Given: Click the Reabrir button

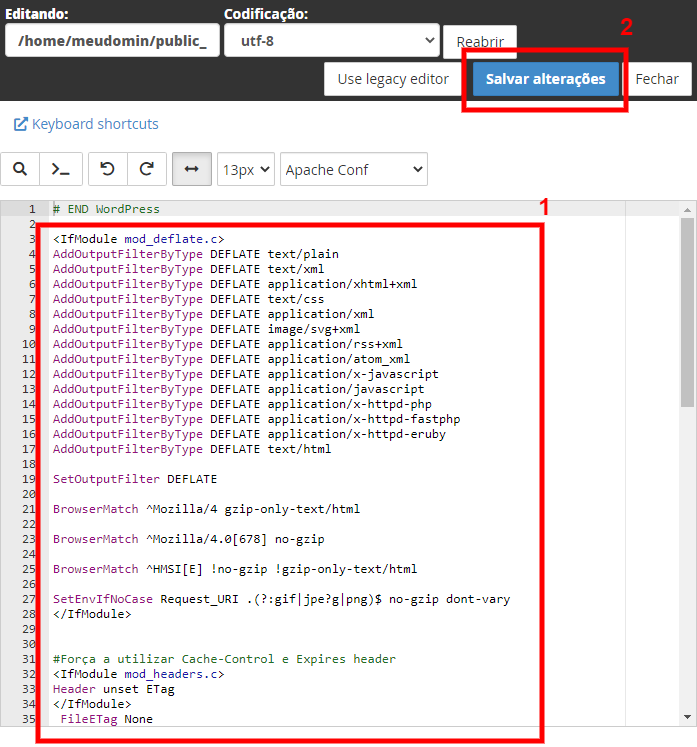Looking at the screenshot, I should tap(480, 42).
